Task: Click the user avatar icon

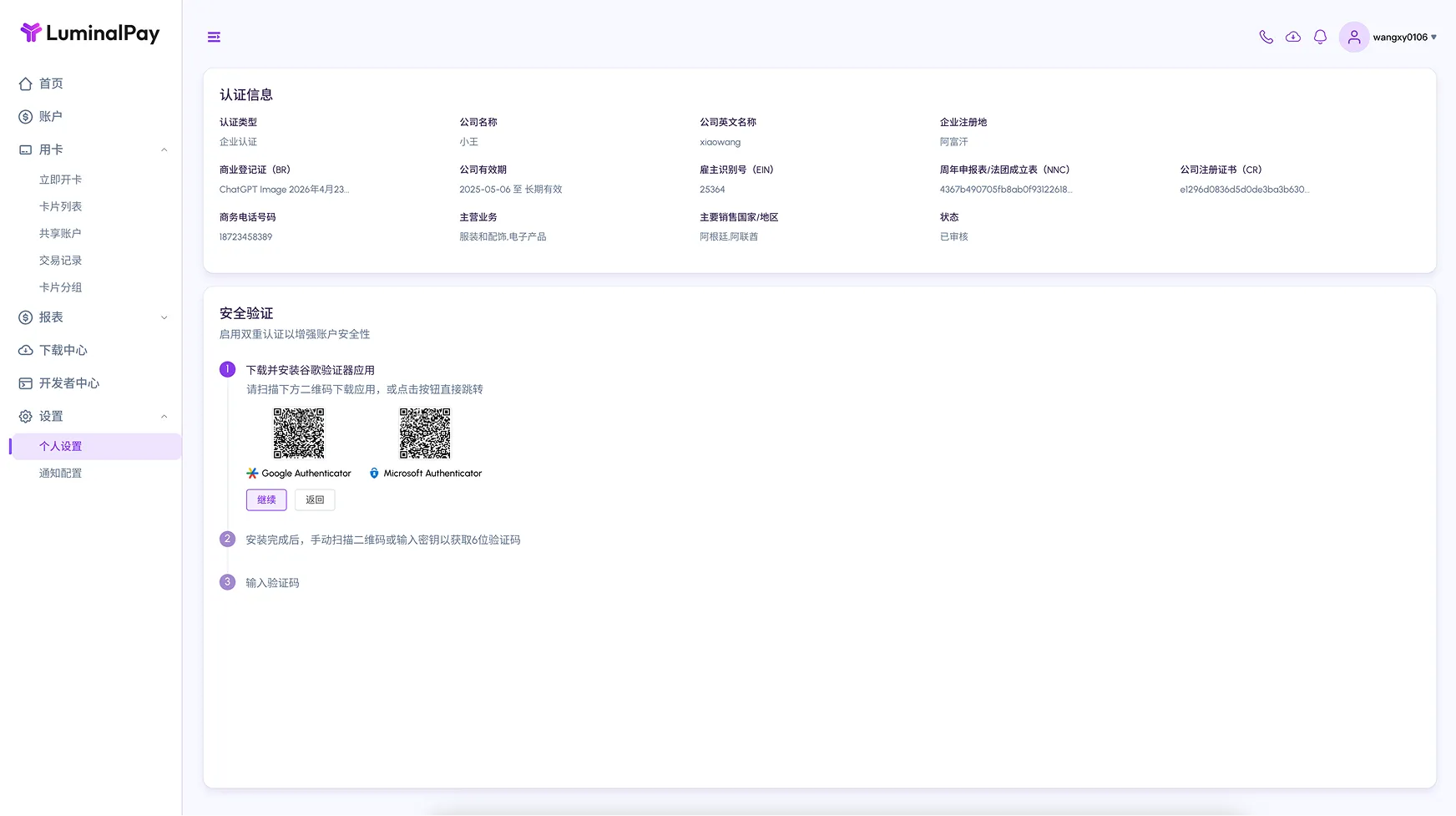Action: tap(1353, 37)
